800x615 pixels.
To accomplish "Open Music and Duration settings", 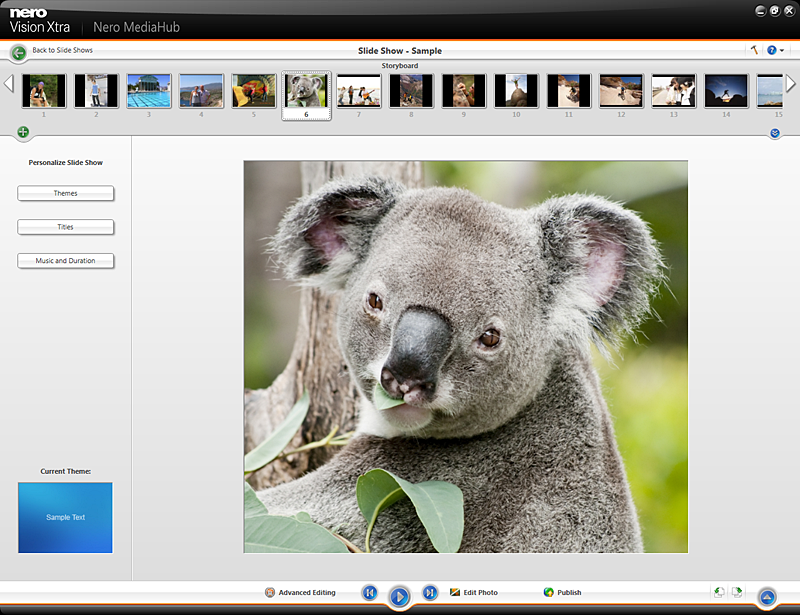I will point(65,261).
